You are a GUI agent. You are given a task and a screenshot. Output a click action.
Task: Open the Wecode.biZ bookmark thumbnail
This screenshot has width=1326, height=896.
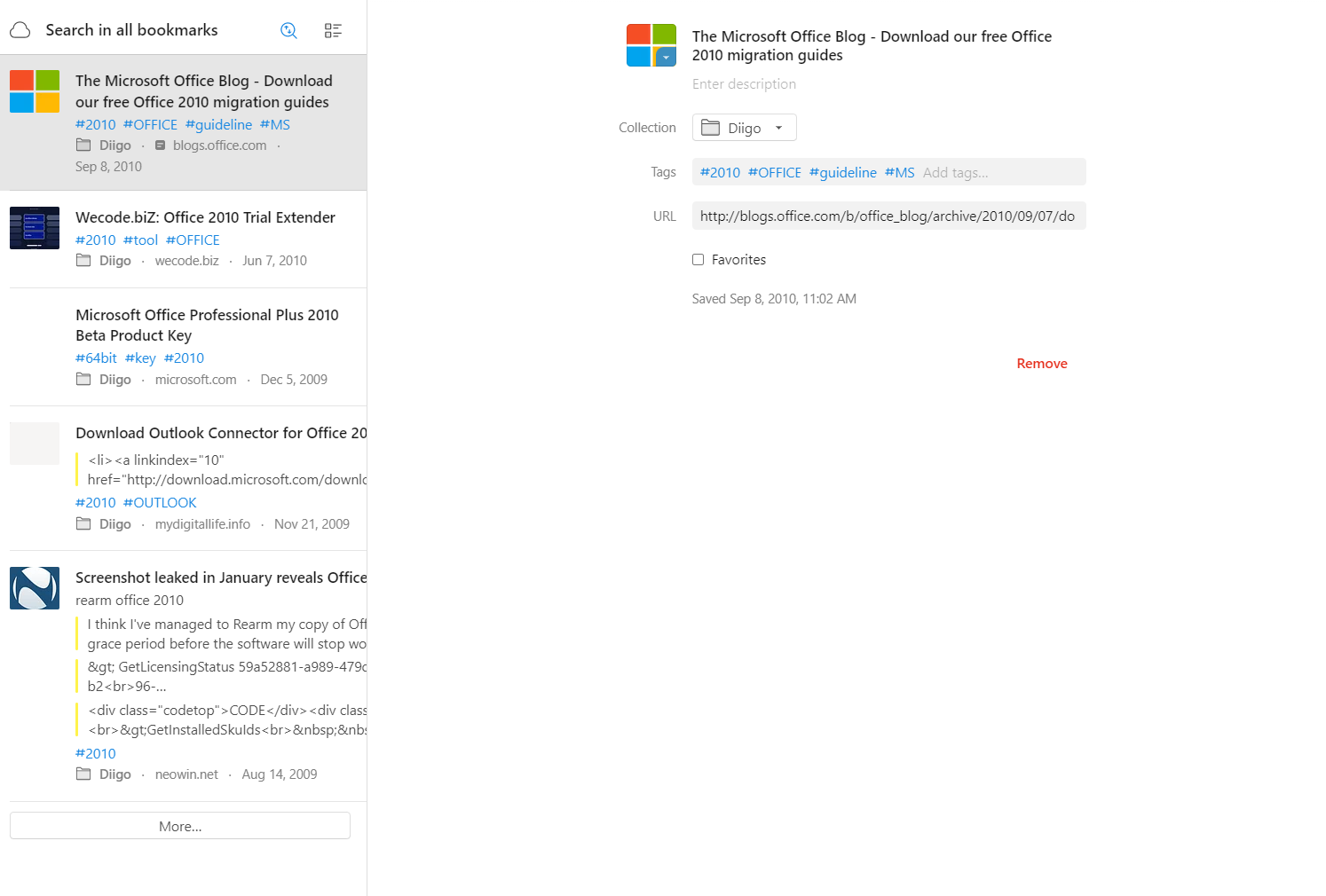35,228
